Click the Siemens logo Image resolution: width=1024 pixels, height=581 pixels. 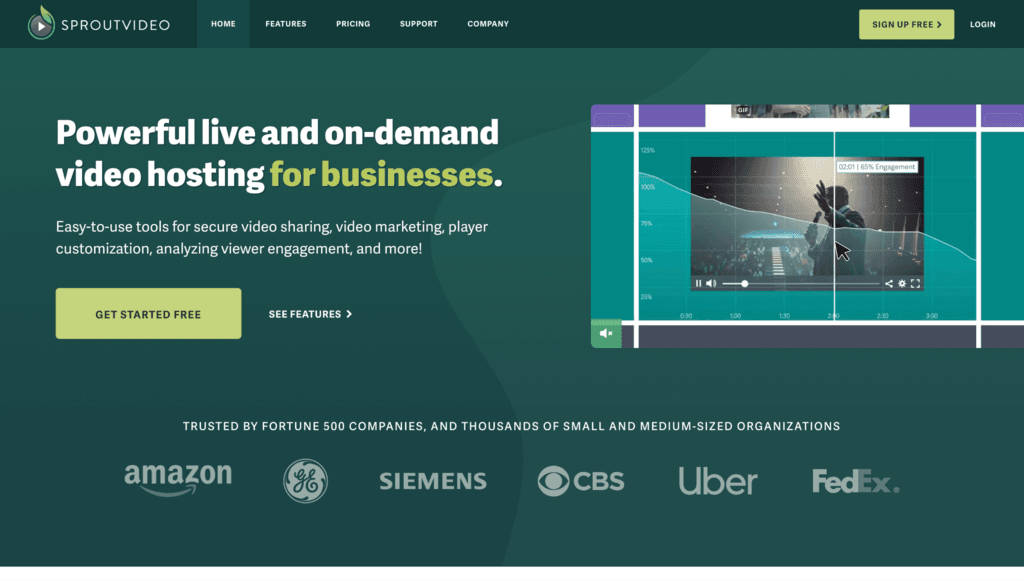point(433,481)
